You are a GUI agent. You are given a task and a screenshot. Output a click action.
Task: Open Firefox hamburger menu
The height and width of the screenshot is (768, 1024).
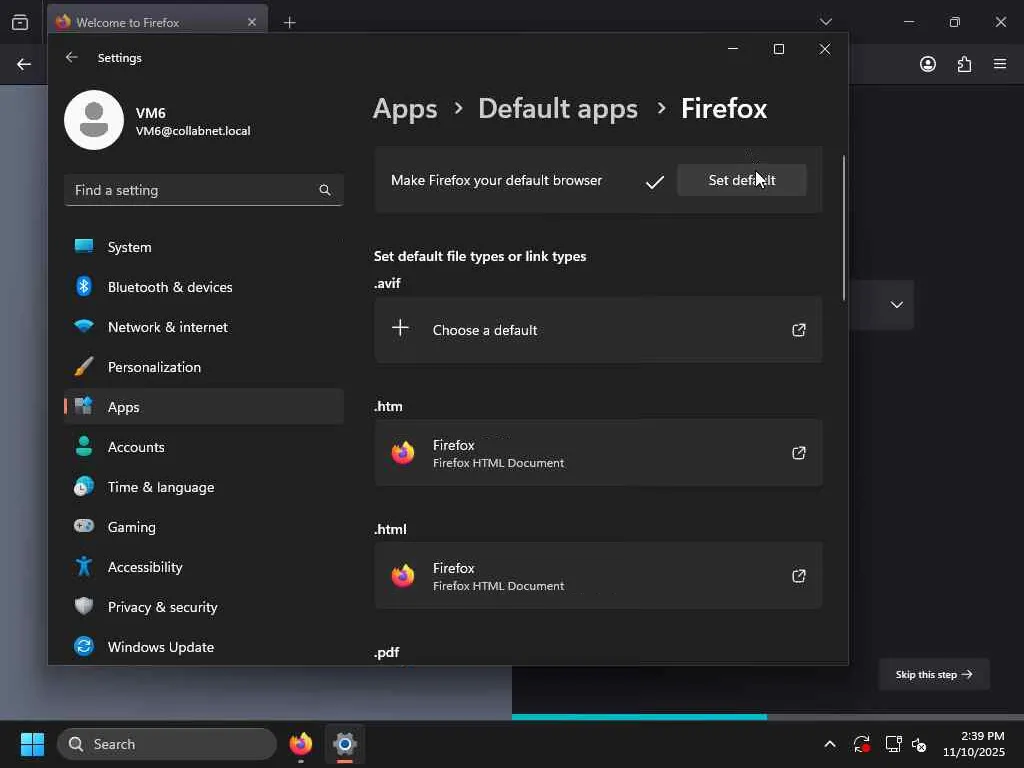(x=1000, y=64)
